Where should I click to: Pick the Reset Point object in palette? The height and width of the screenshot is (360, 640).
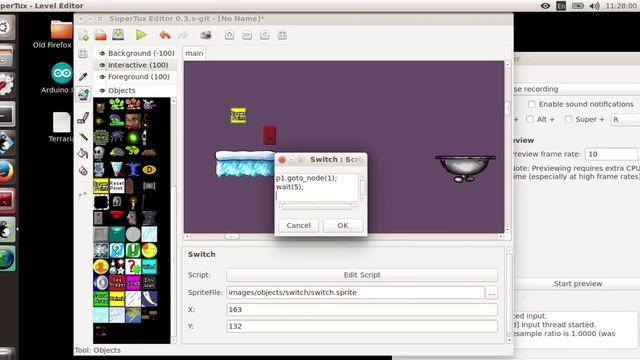click(x=117, y=186)
